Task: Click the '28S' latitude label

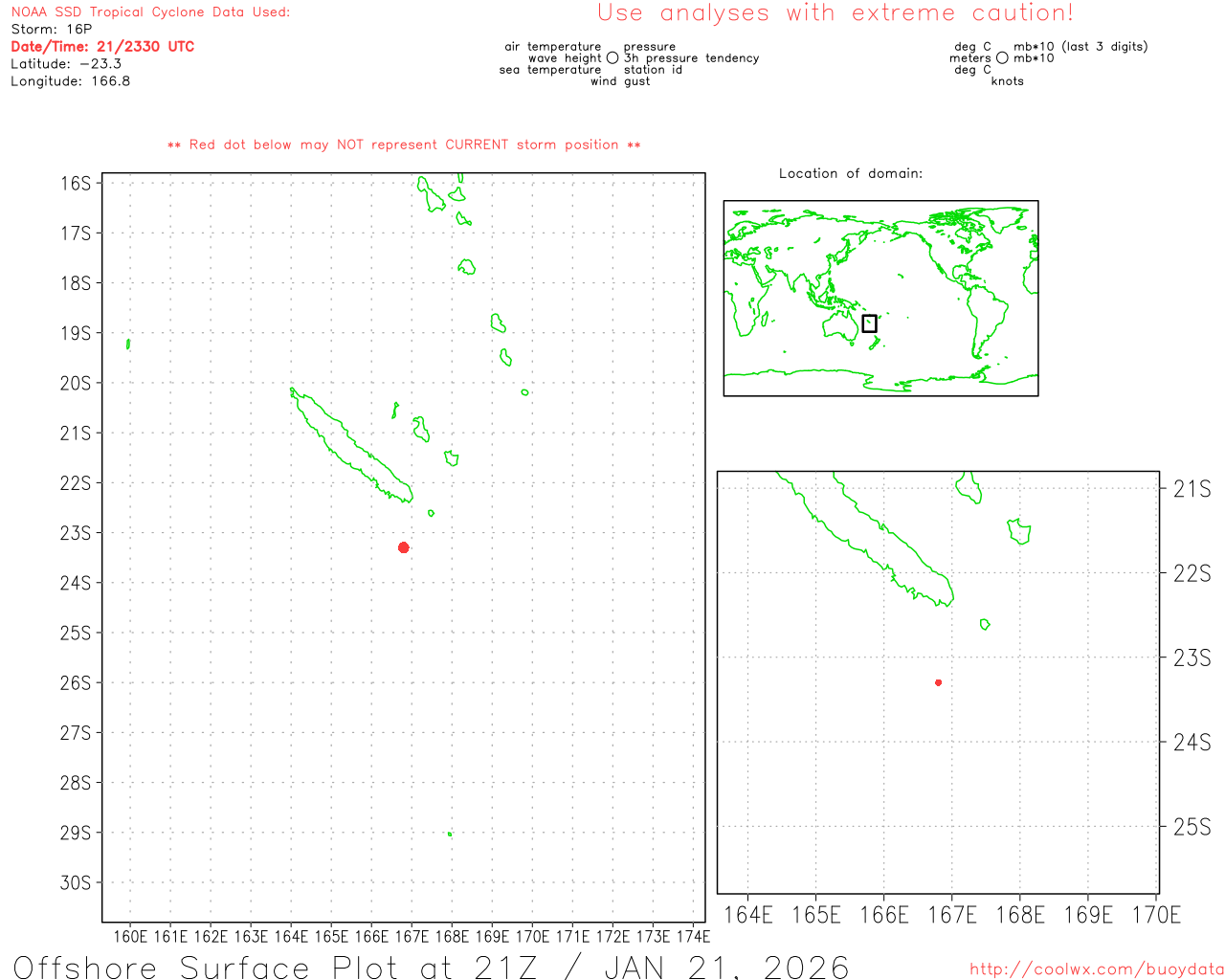Action: pyautogui.click(x=76, y=783)
